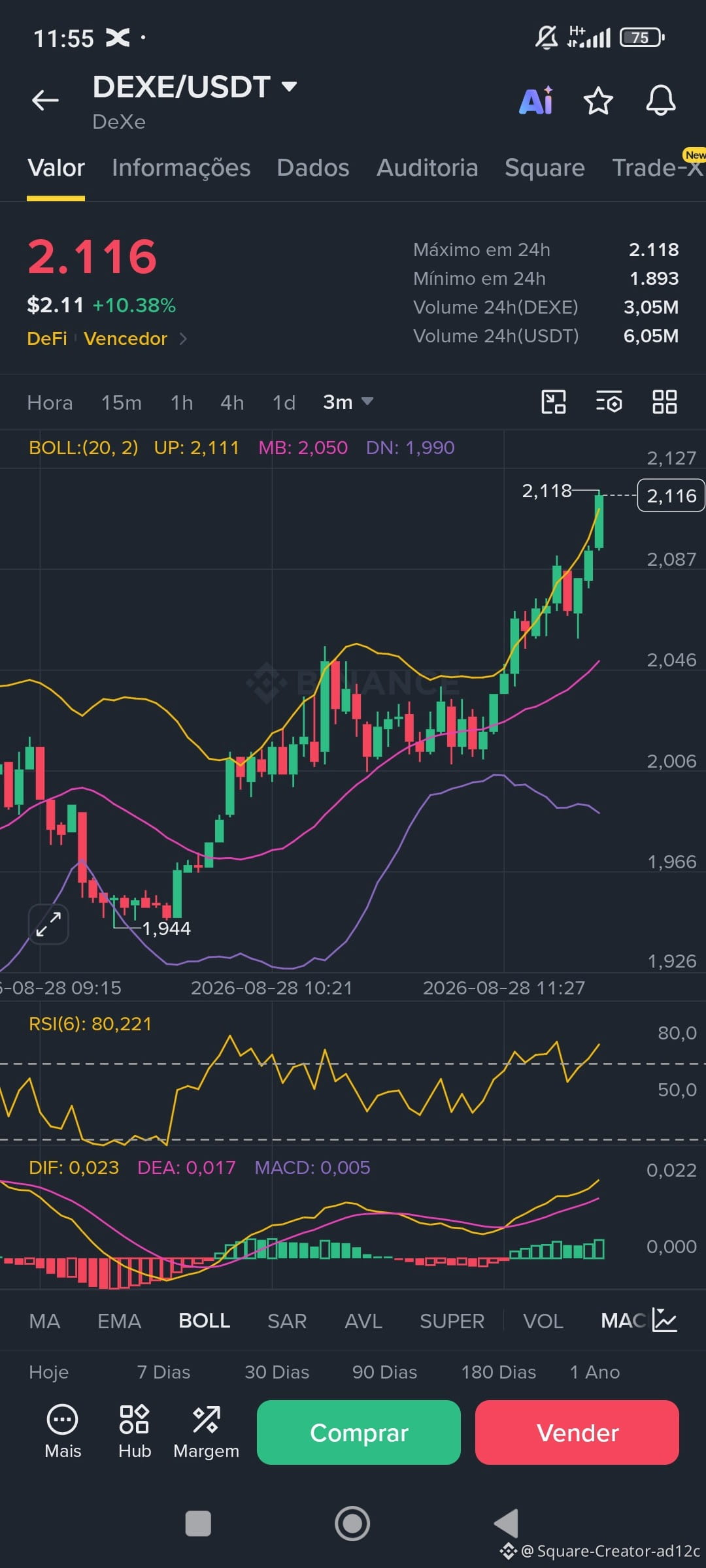Screen dimensions: 706x1568
Task: Select the Hora timeframe
Action: (50, 402)
